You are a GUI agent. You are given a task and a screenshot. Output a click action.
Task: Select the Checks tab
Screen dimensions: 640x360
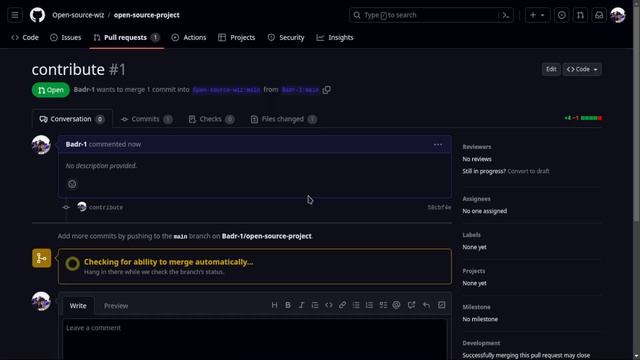point(211,119)
